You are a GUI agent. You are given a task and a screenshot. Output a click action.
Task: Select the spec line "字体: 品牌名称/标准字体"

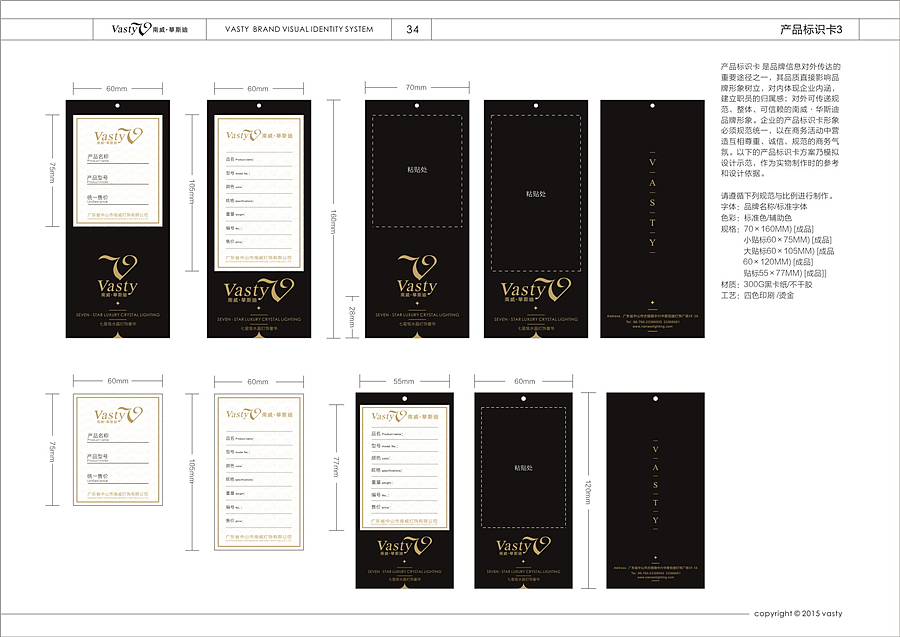point(764,207)
